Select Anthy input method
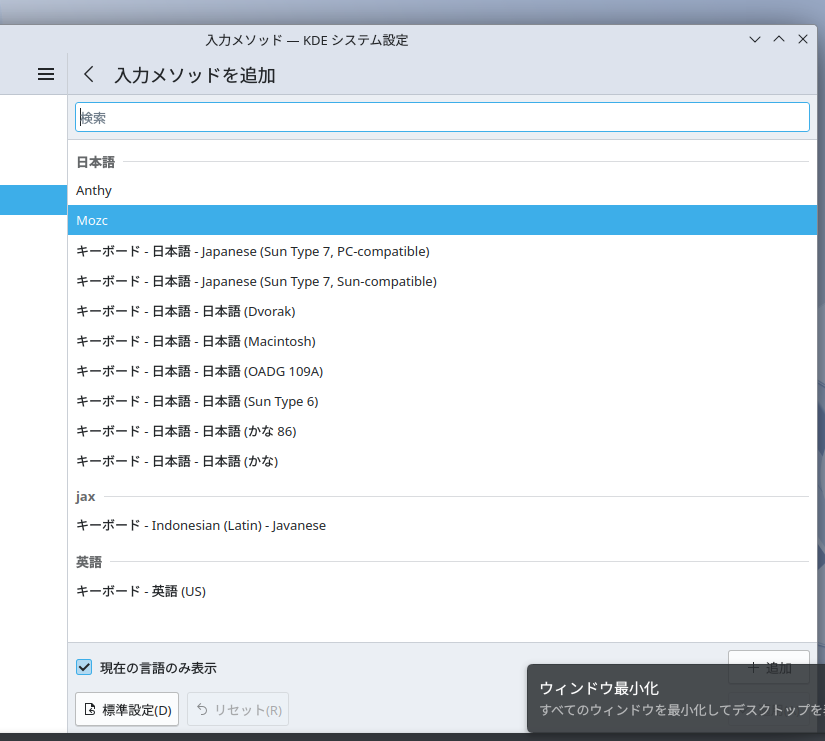Viewport: 825px width, 741px height. tap(94, 190)
